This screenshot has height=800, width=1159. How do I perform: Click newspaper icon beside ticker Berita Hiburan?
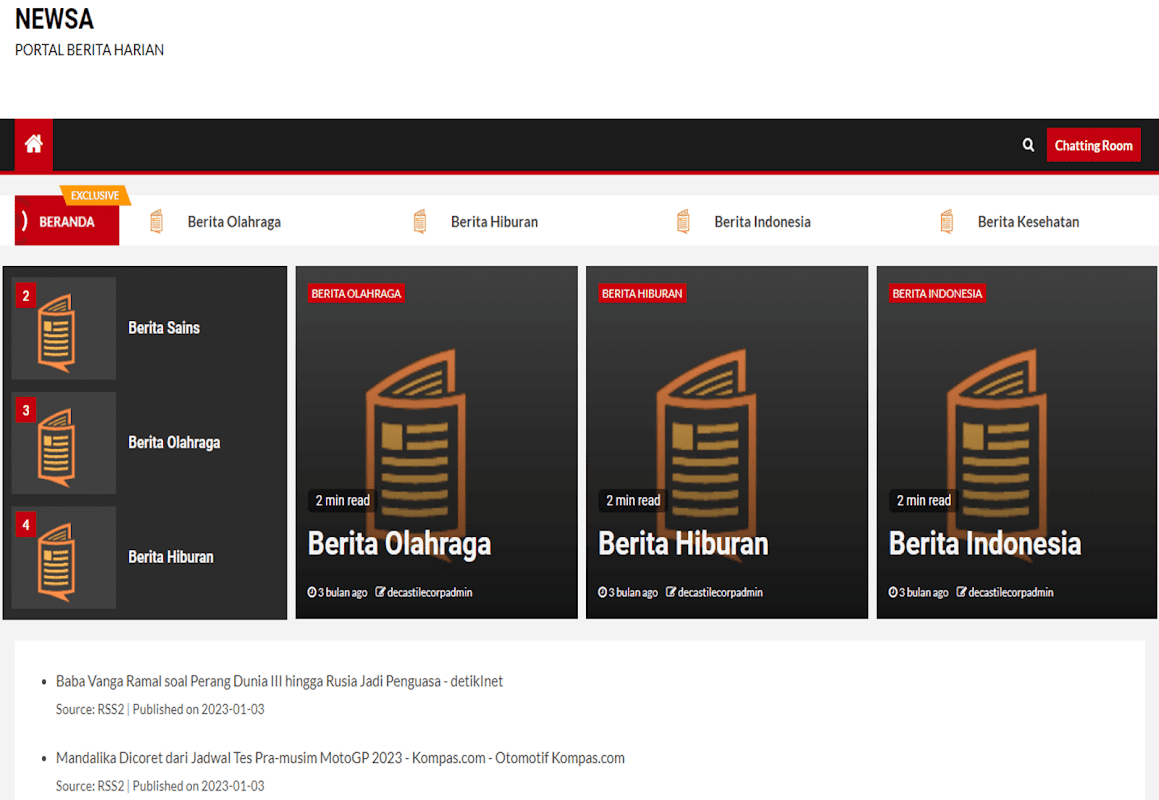[x=420, y=221]
